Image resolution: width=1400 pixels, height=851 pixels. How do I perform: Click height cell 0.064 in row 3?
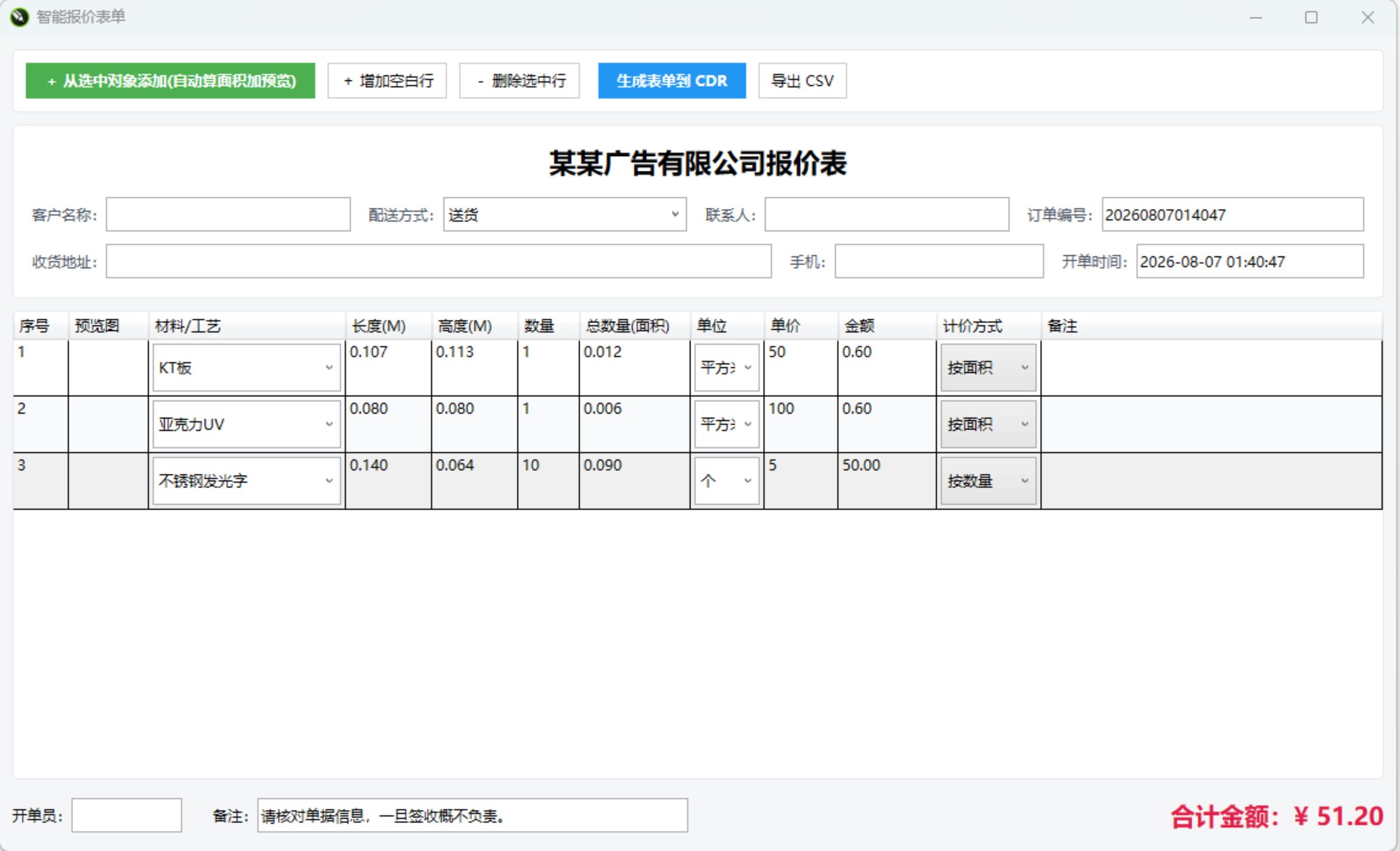475,481
